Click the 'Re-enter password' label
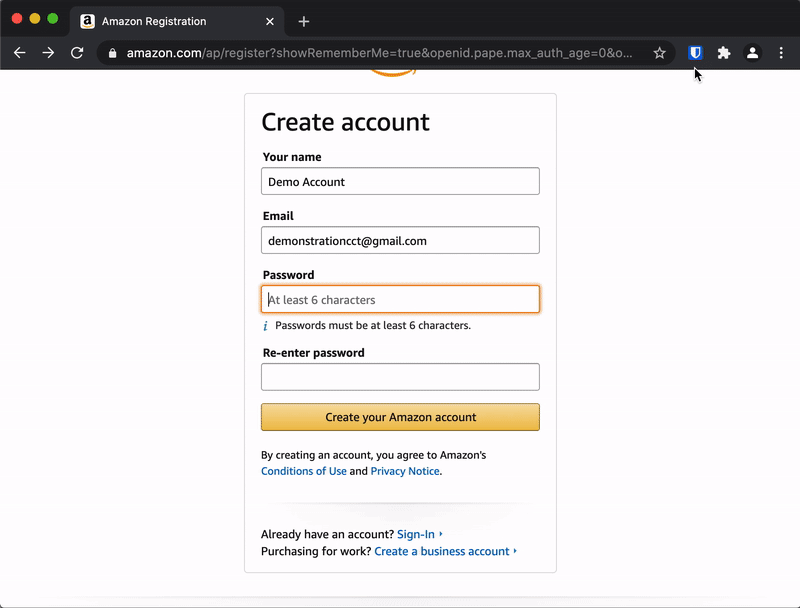 [313, 353]
